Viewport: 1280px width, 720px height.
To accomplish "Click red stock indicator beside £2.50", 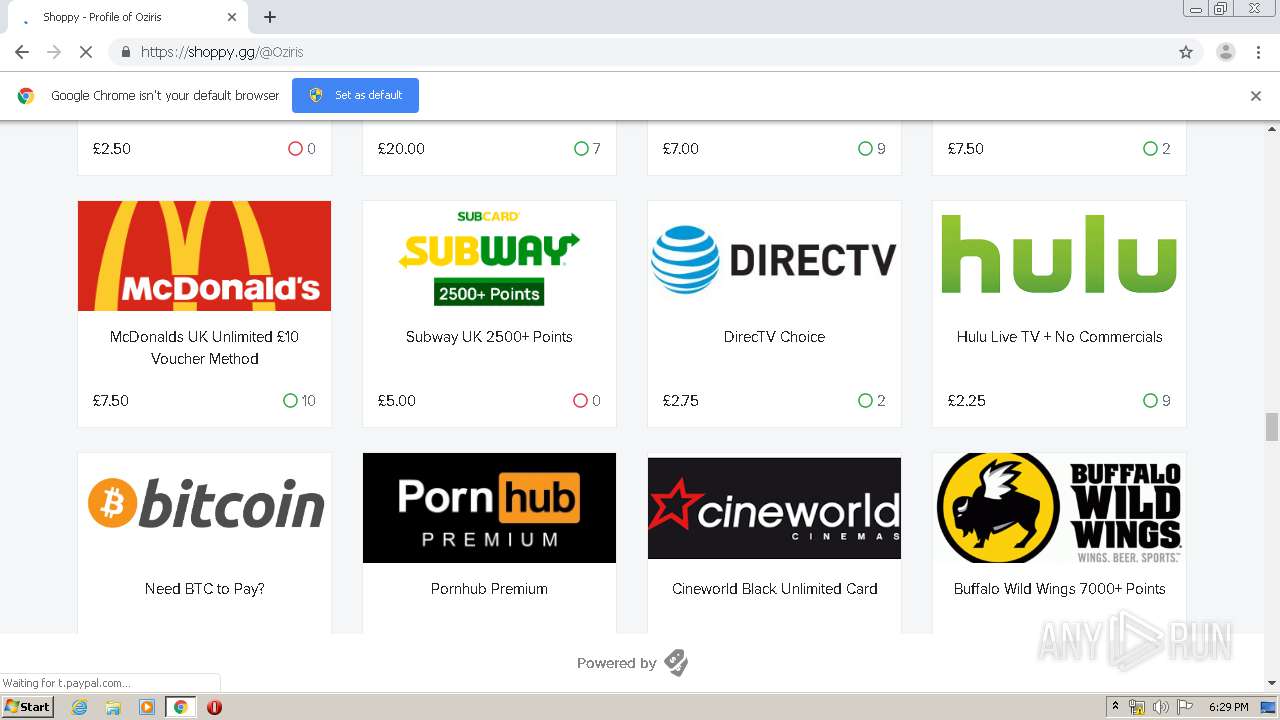I will [x=302, y=149].
